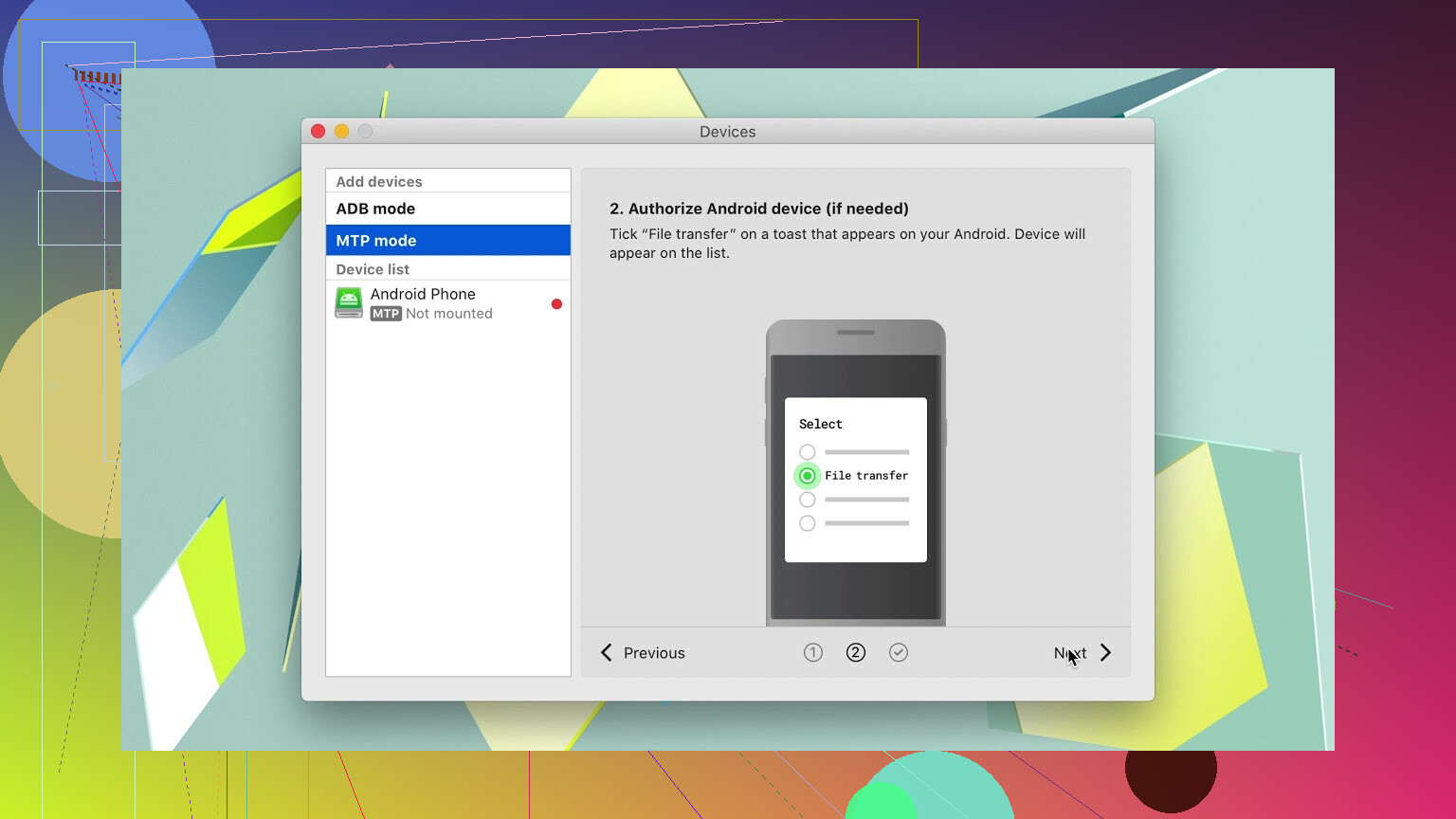Click the 'Device list' section header
Viewport: 1456px width, 819px height.
tap(373, 269)
